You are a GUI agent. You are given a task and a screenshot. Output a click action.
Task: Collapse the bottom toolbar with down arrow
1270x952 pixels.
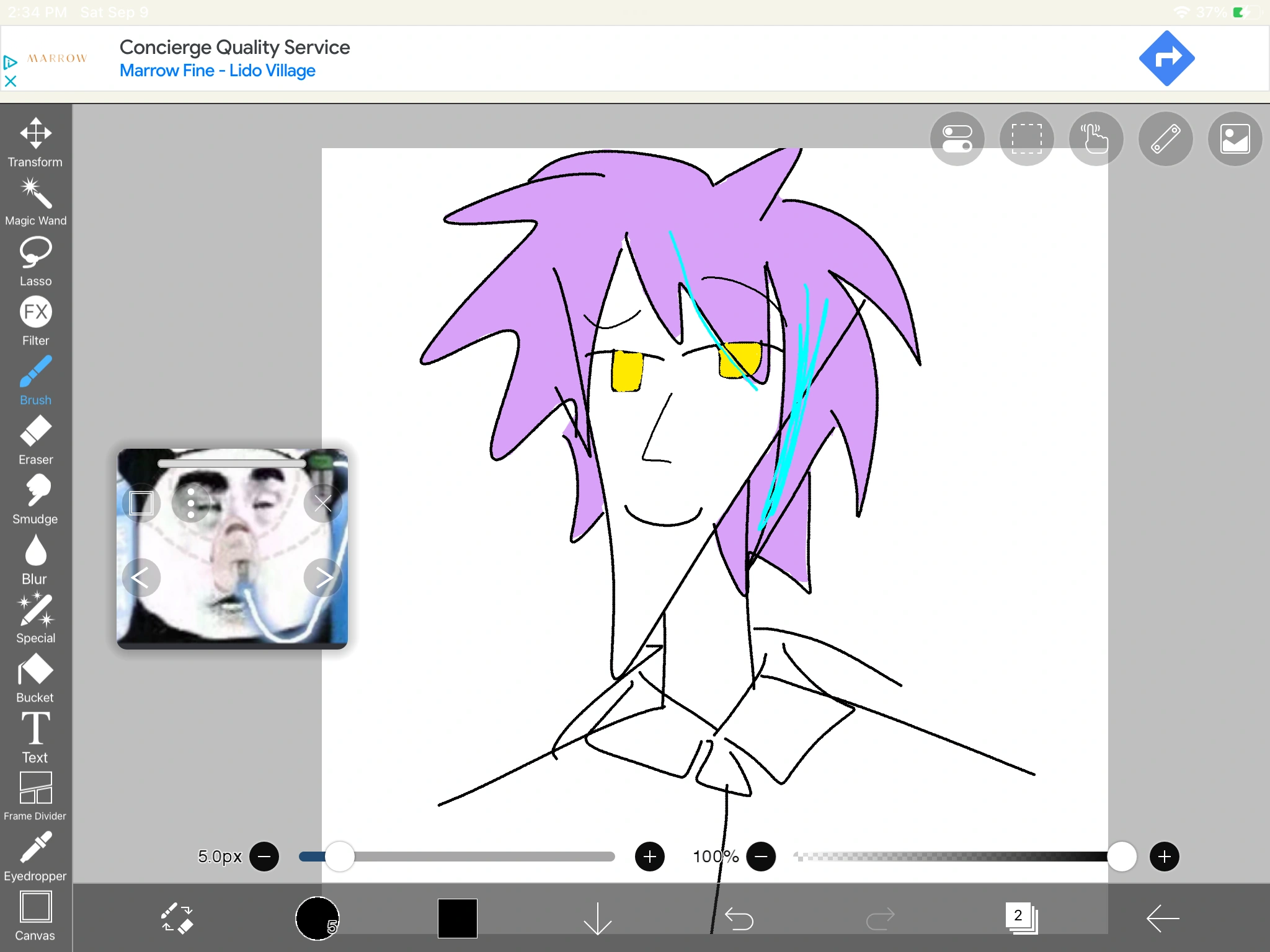tap(597, 920)
